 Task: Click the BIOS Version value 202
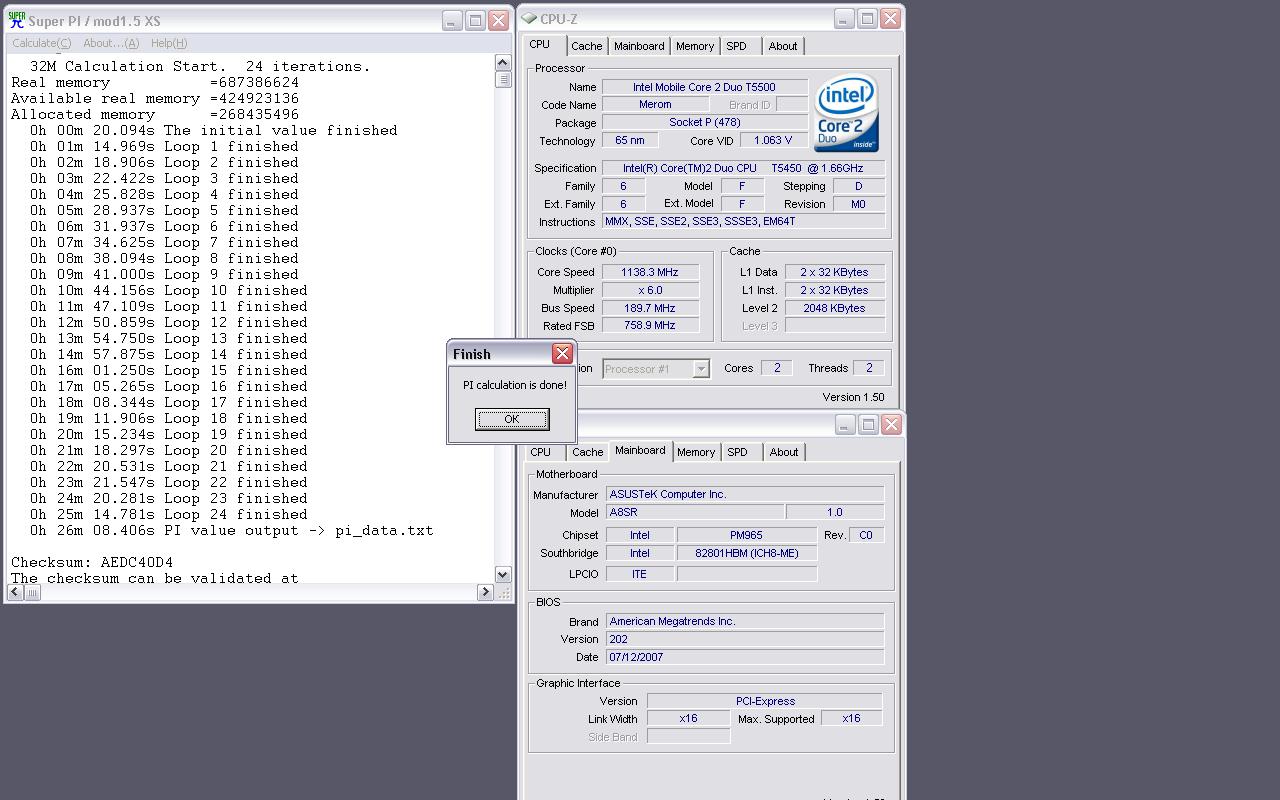[745, 639]
